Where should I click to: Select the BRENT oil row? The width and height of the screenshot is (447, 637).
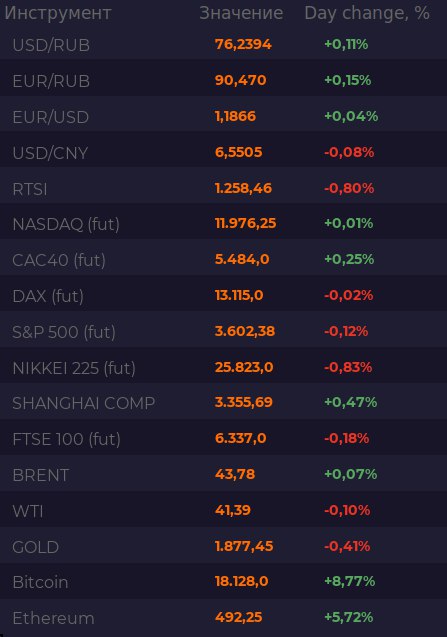point(224,475)
